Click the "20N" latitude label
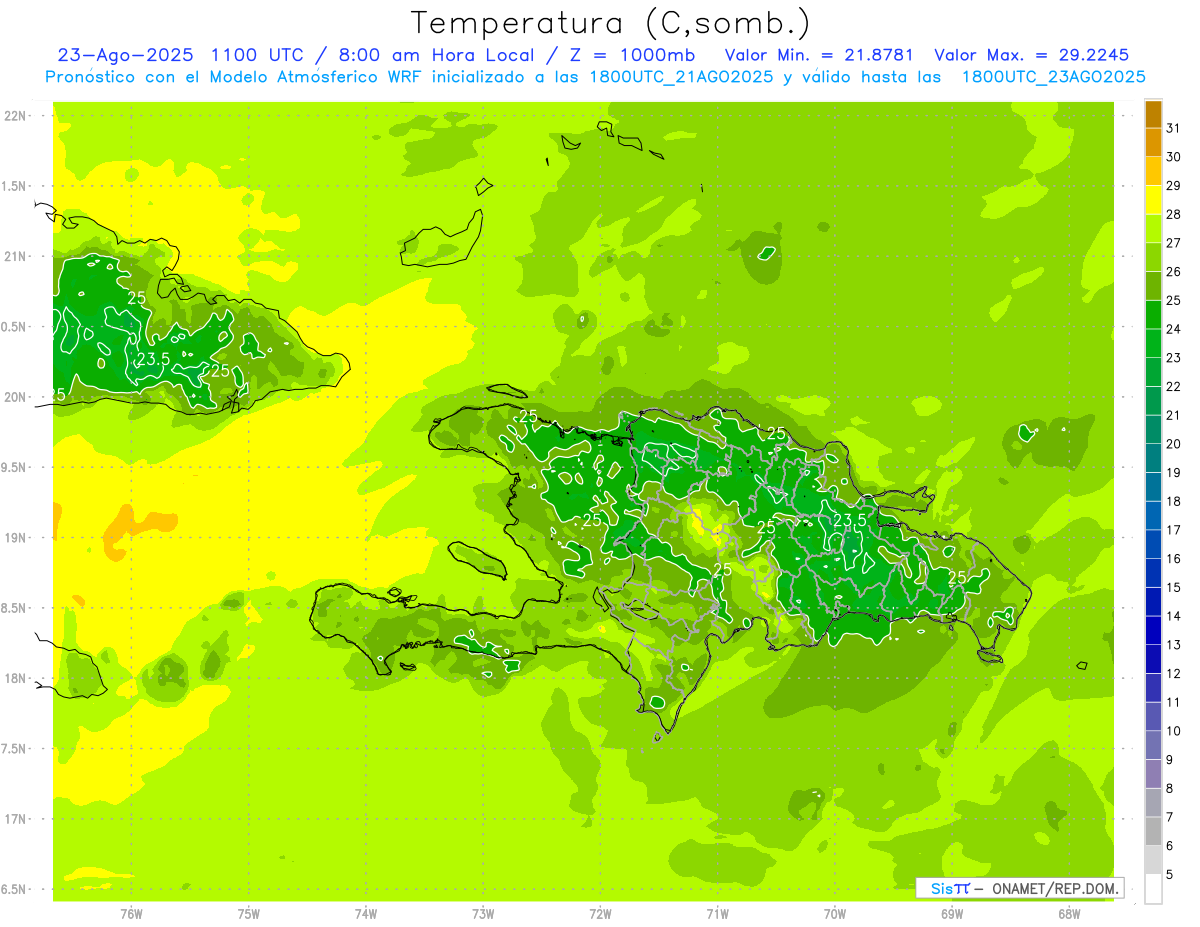This screenshot has height=927, width=1200. 15,397
